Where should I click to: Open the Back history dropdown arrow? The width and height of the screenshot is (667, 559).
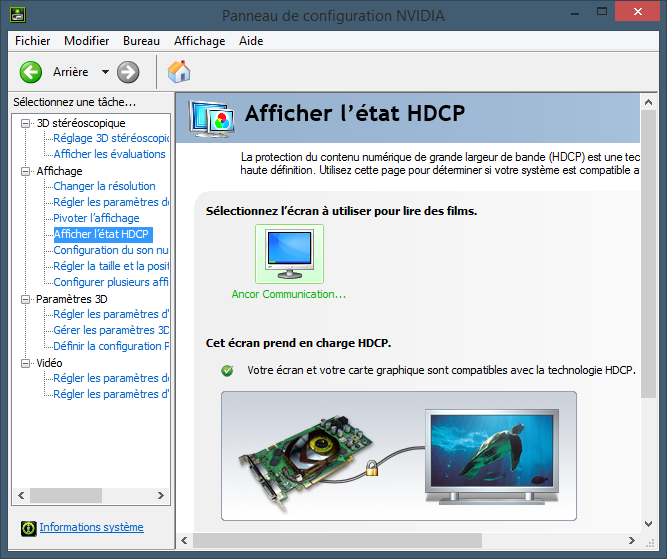[x=105, y=72]
